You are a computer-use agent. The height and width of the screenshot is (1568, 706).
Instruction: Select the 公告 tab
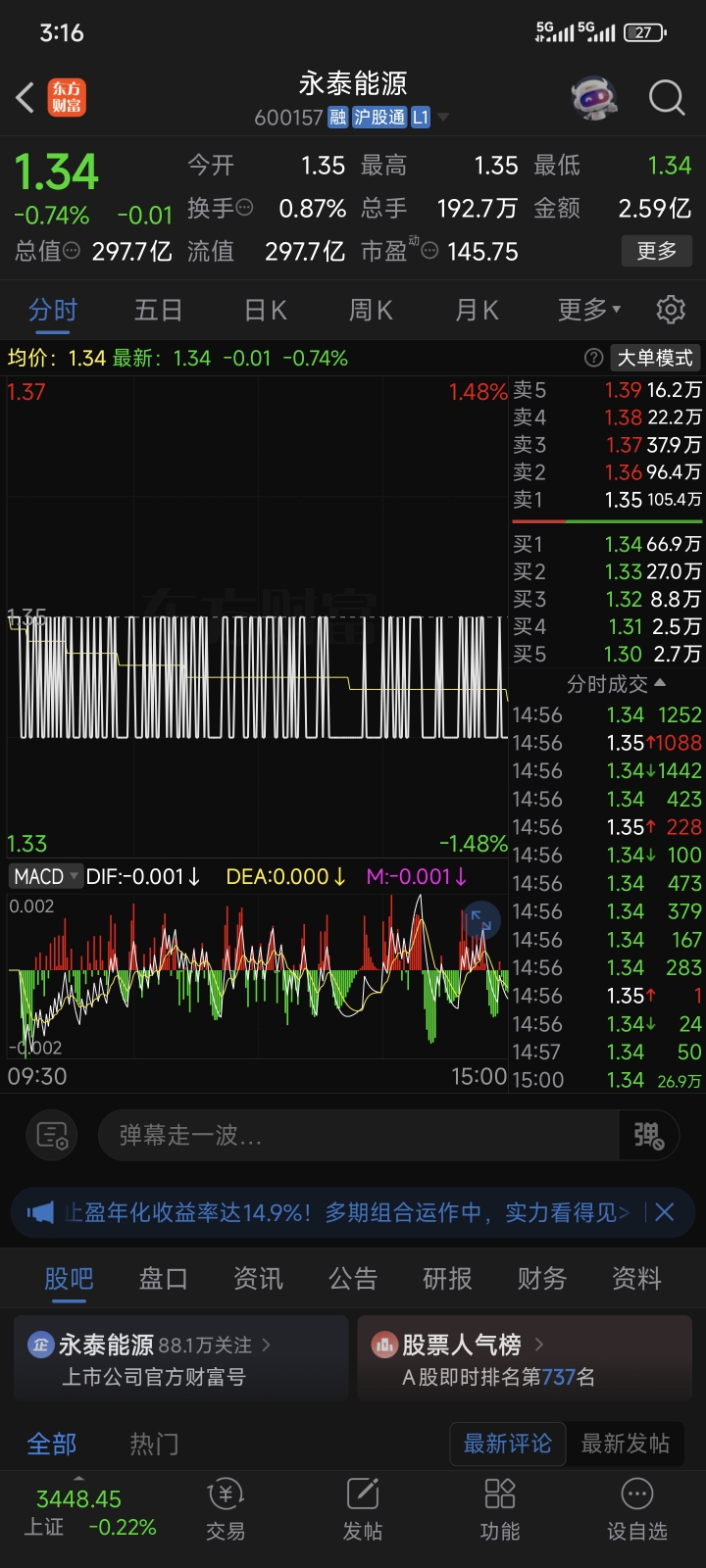tap(353, 1278)
